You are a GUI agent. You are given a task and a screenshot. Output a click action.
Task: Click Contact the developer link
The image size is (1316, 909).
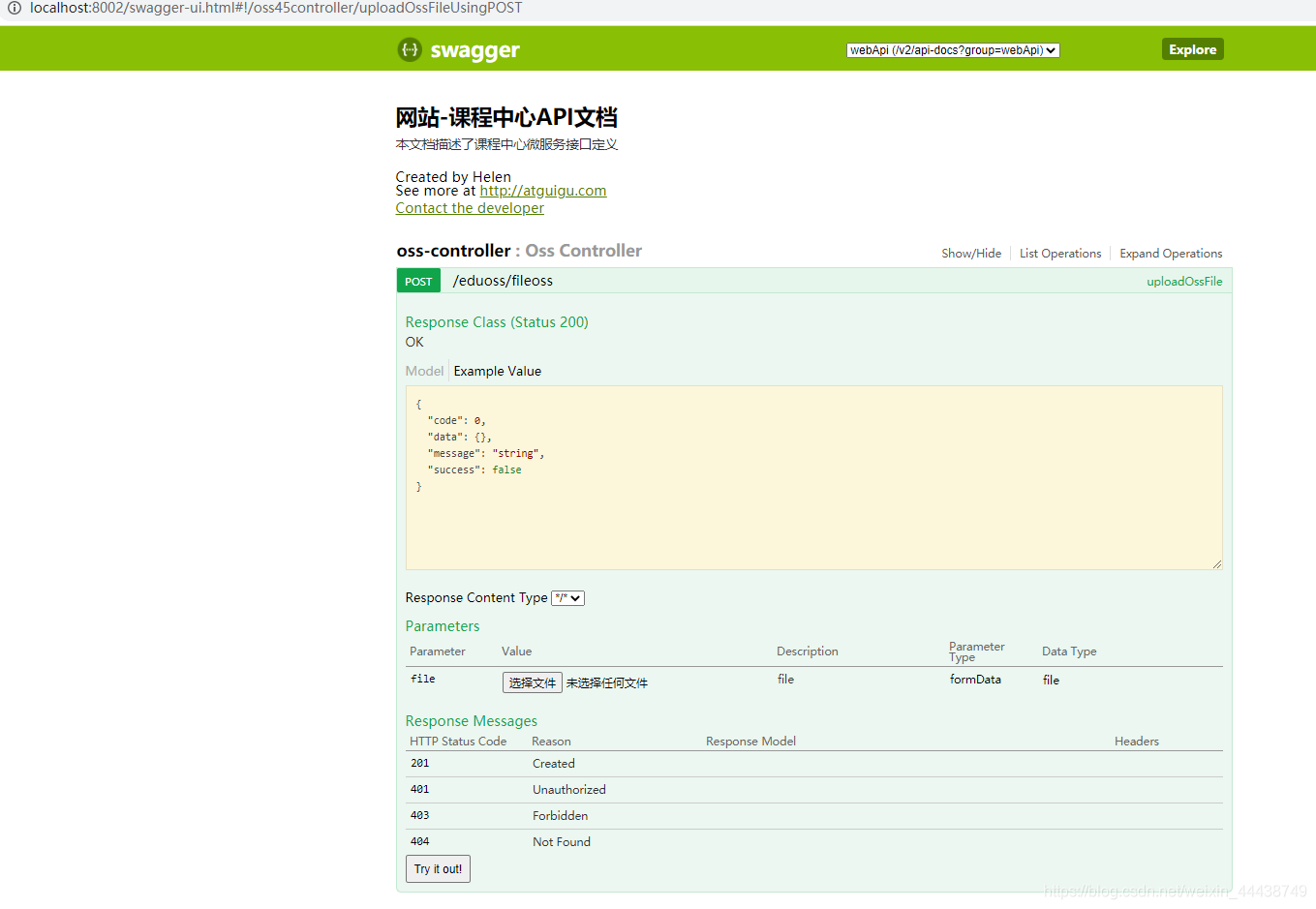coord(470,208)
